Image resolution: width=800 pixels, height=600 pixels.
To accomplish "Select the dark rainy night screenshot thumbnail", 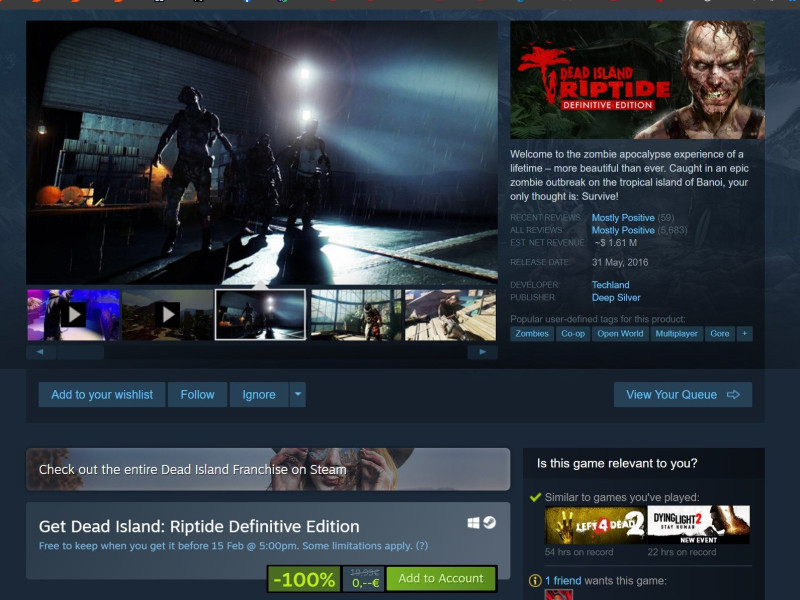I will point(261,315).
